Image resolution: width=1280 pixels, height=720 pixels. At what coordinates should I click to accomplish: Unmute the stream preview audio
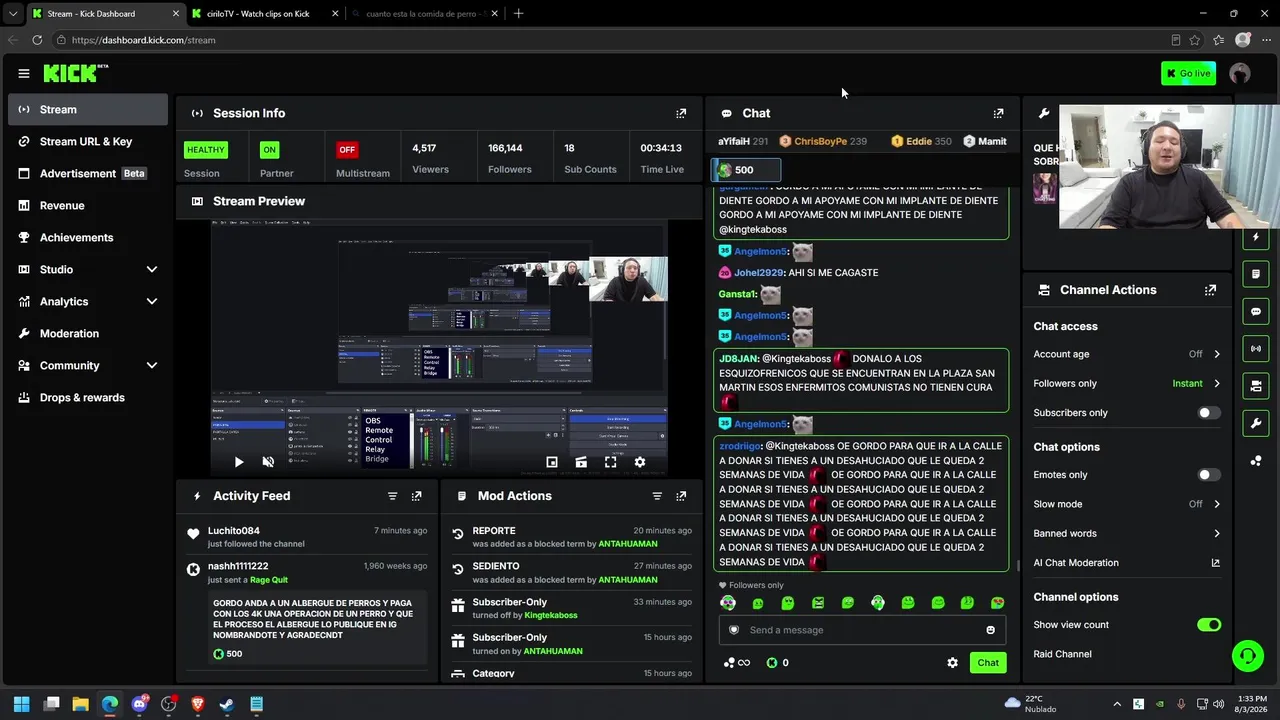click(268, 462)
